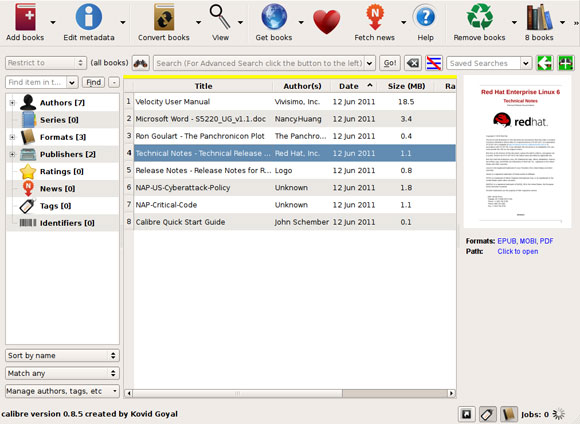Open the Restrict to dropdown
580x424 pixels.
(46, 63)
